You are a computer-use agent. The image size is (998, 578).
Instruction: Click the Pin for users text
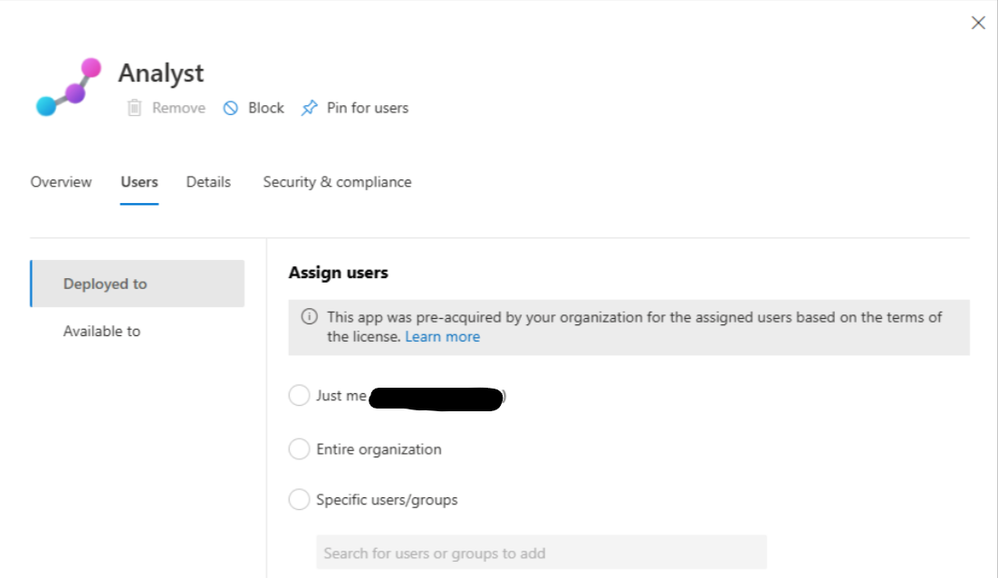pos(367,108)
